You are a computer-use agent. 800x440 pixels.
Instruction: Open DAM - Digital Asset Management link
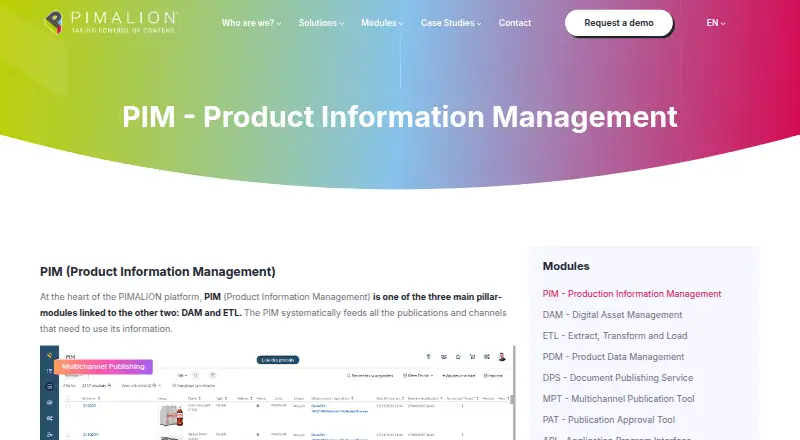(612, 315)
